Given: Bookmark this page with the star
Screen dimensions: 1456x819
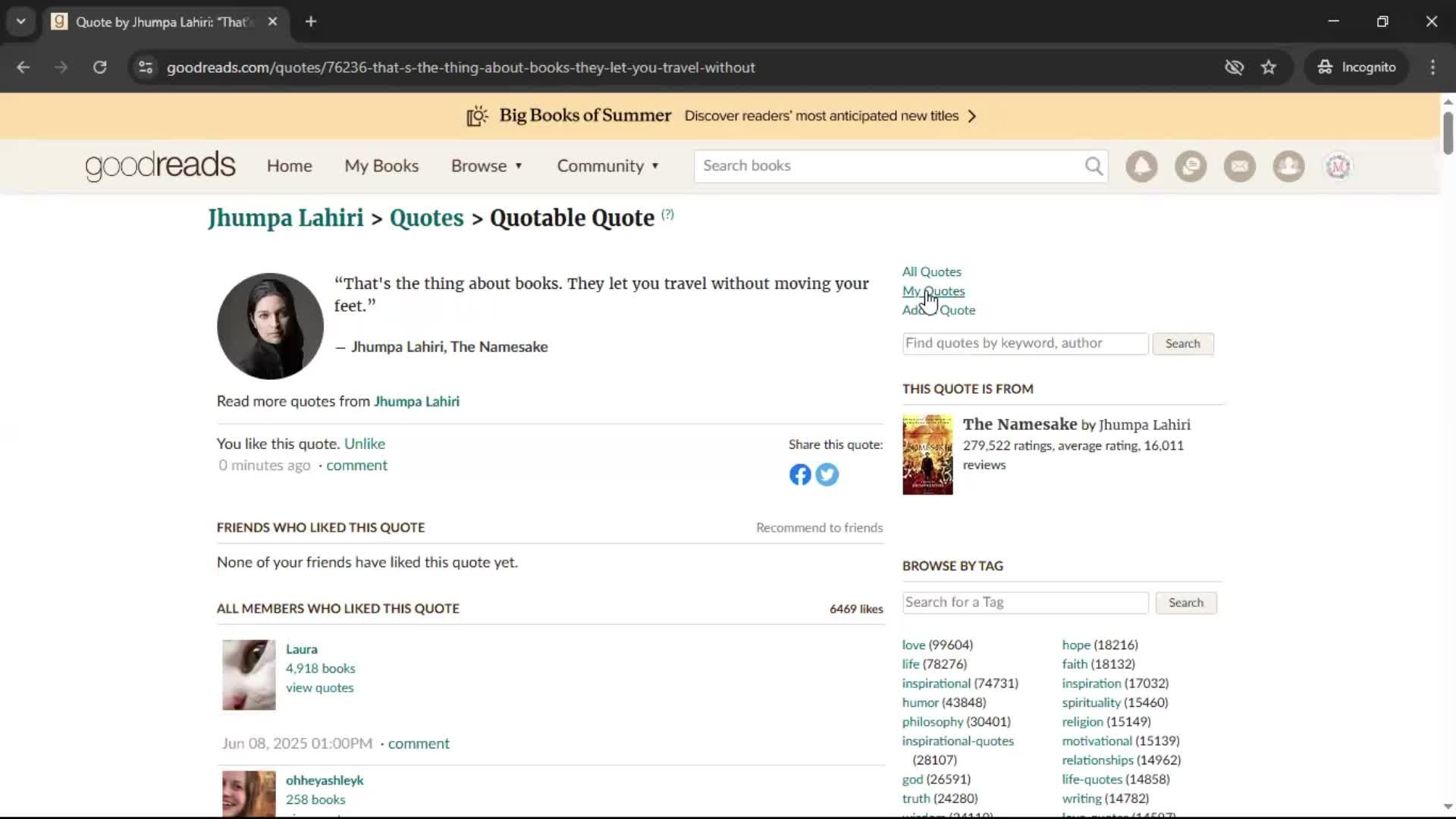Looking at the screenshot, I should (x=1269, y=67).
